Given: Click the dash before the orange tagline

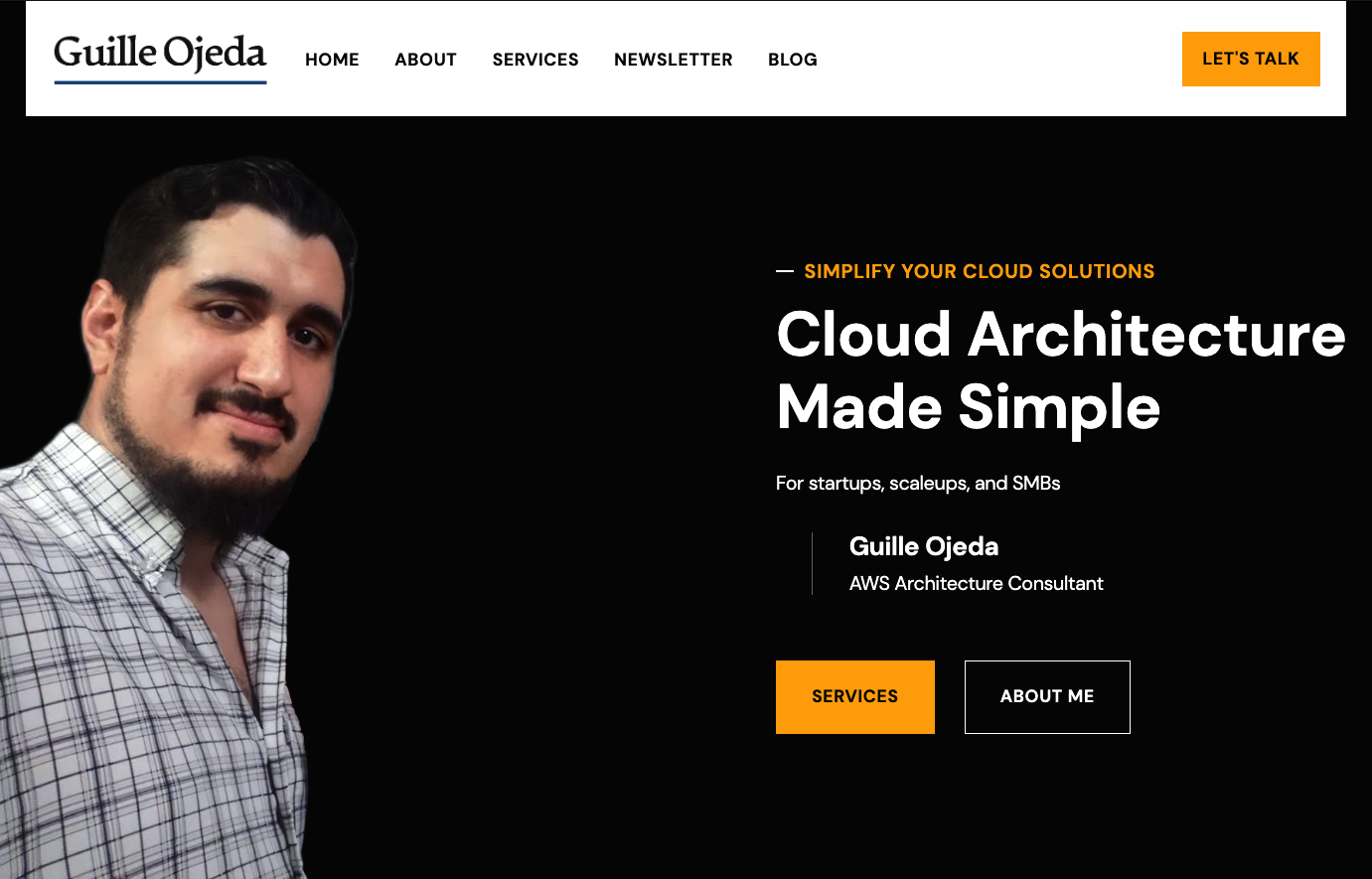Looking at the screenshot, I should (x=783, y=270).
